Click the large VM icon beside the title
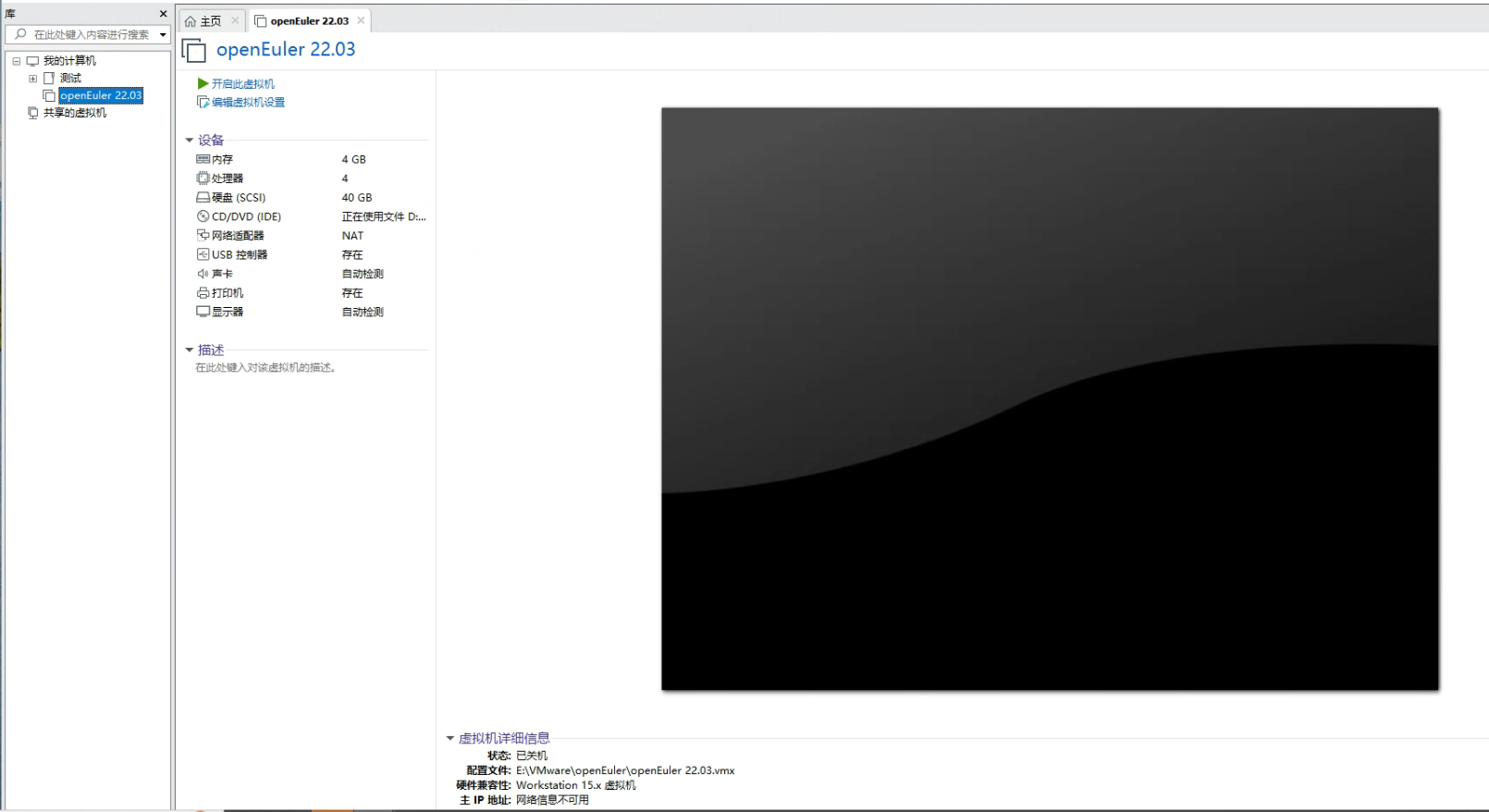The image size is (1489, 812). click(x=194, y=51)
